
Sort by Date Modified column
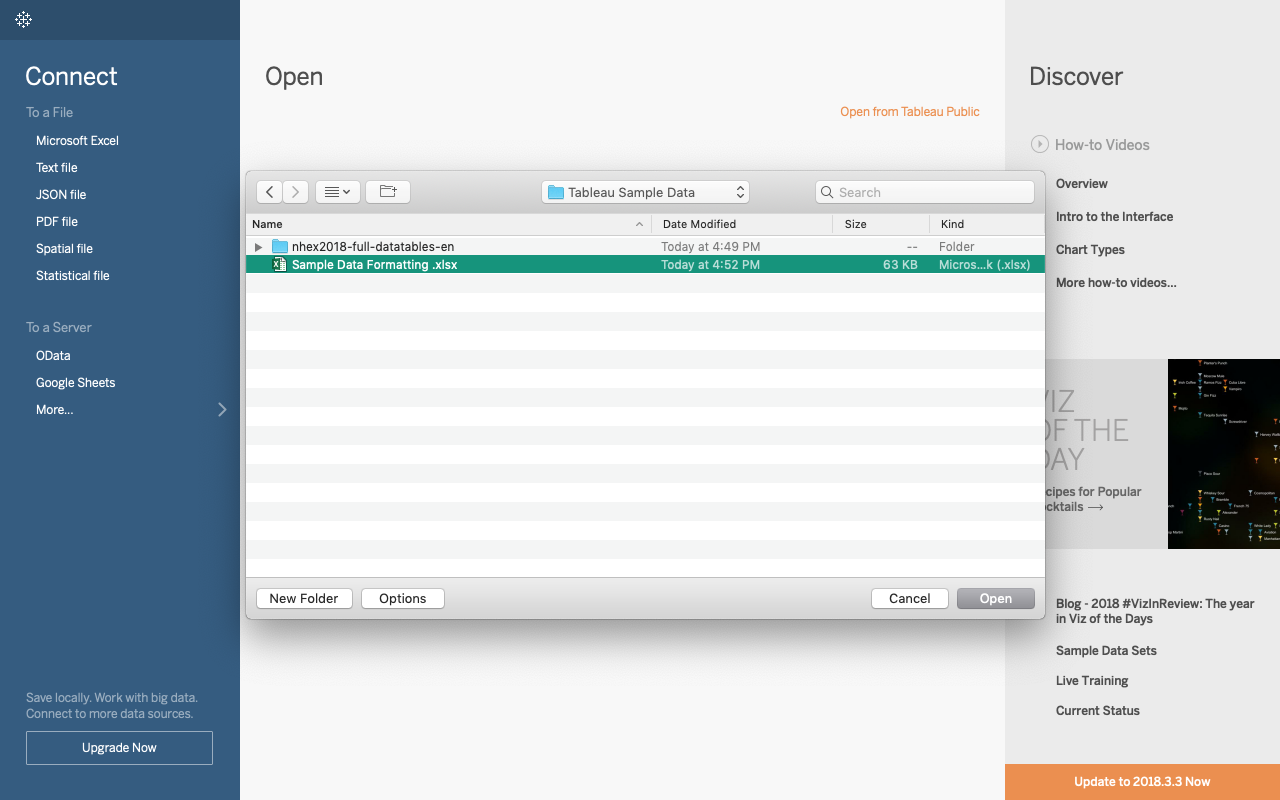[742, 224]
